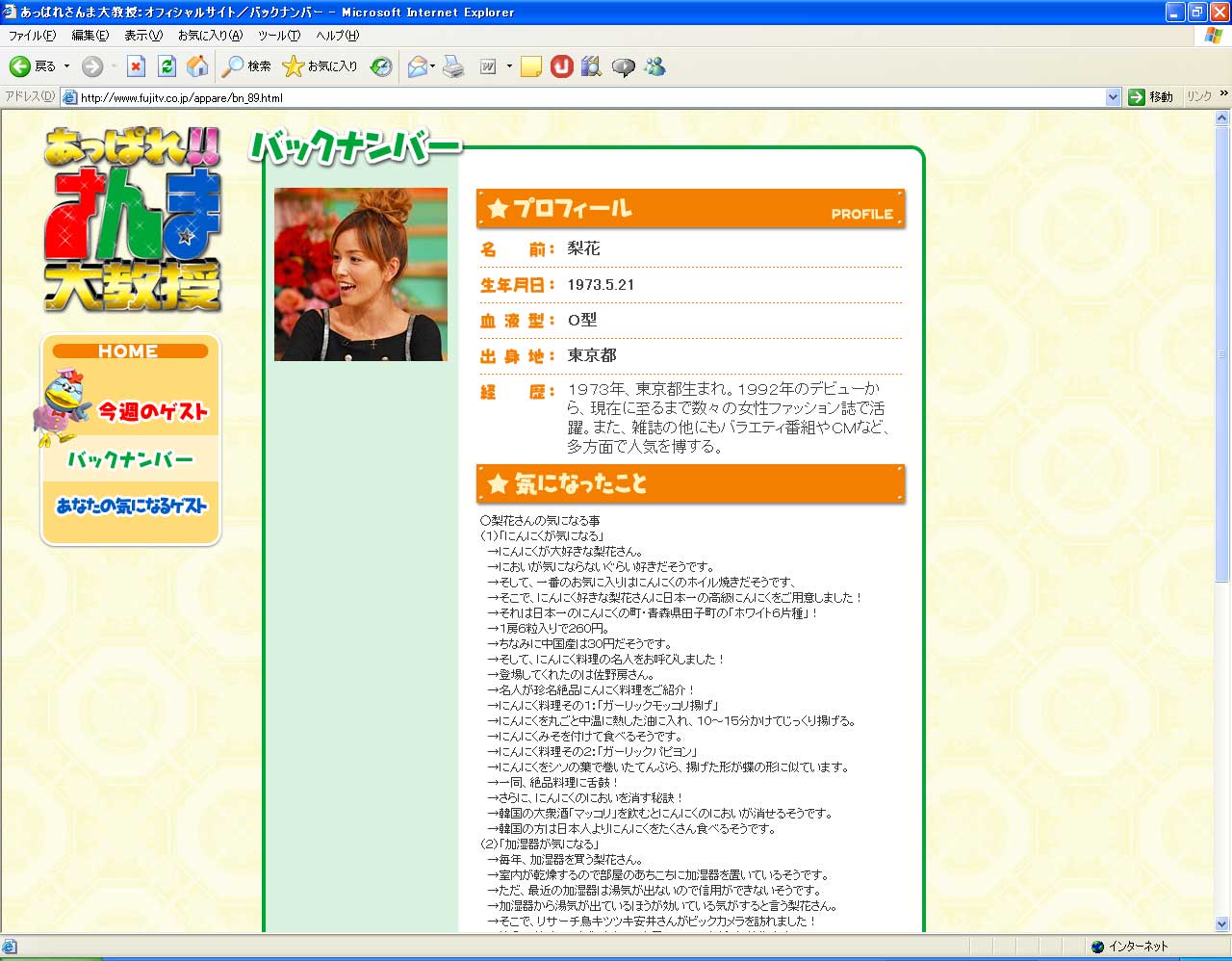Click the scrollbar down arrow
Image resolution: width=1232 pixels, height=961 pixels.
click(x=1222, y=924)
